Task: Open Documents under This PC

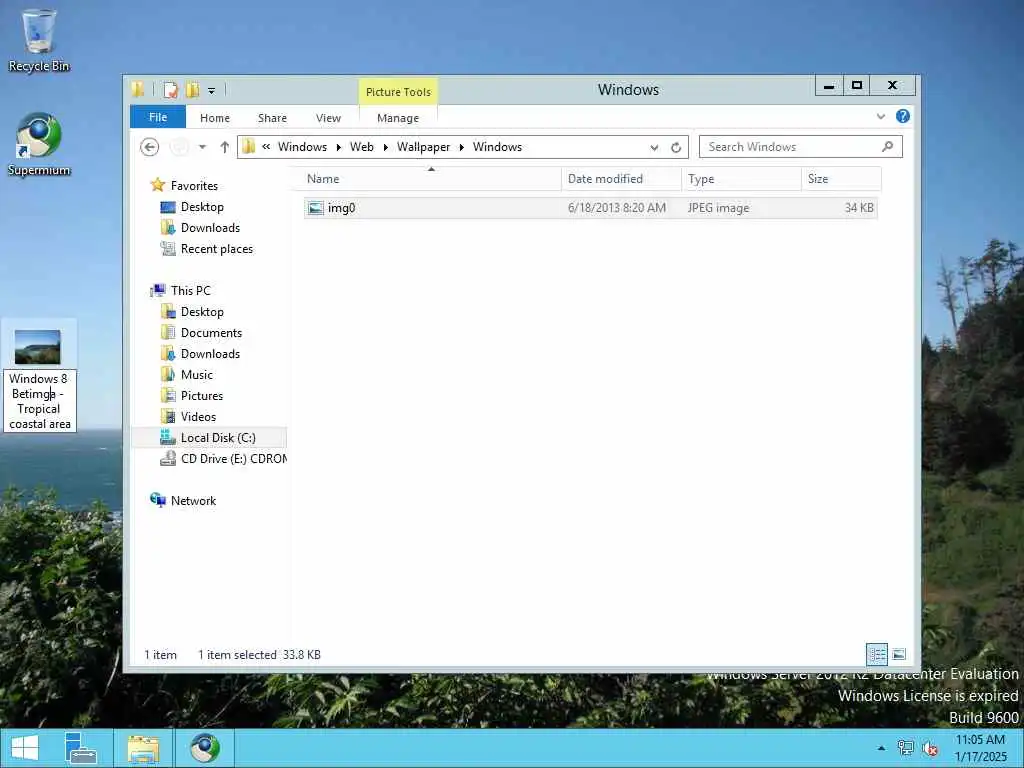Action: (x=211, y=333)
